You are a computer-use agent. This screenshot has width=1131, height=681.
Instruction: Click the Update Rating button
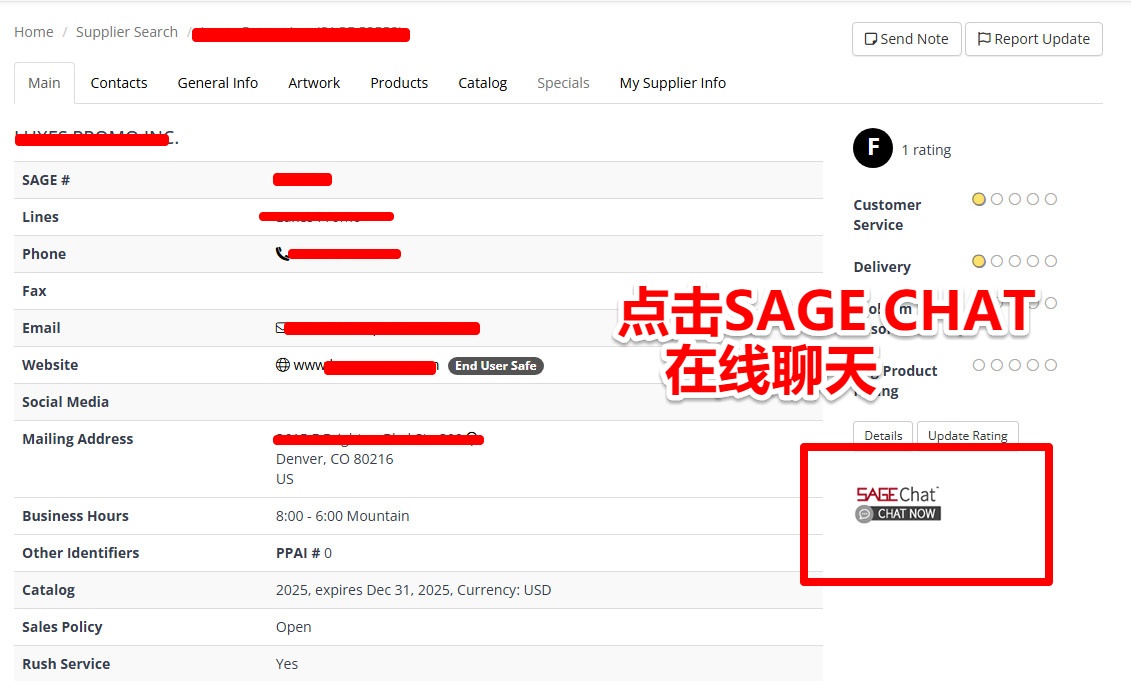(967, 435)
